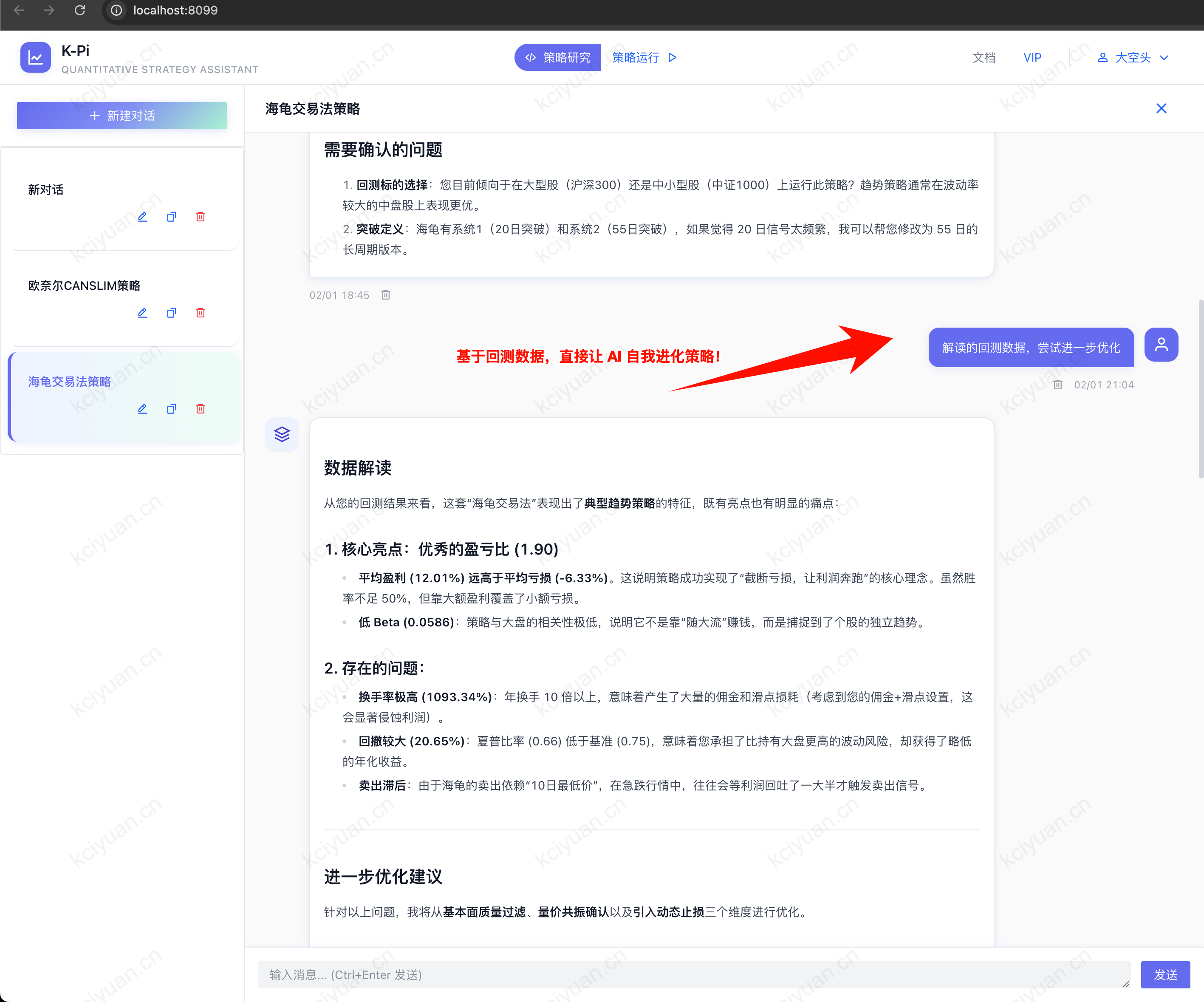Viewport: 1204px width, 1002px height.
Task: Click the layers icon beside the 数据解读 message
Action: tap(282, 434)
